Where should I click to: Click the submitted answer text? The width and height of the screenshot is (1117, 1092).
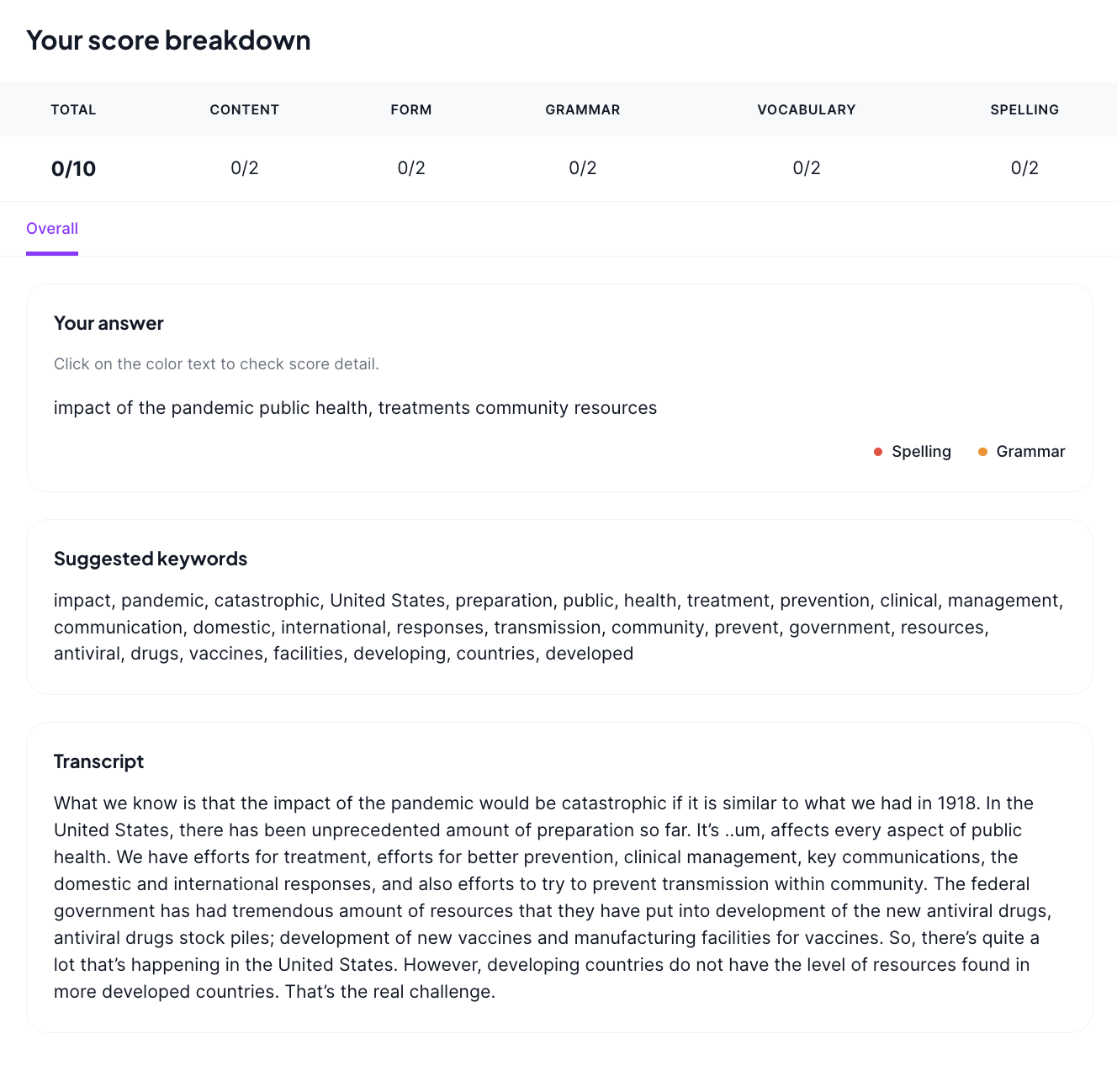pos(355,408)
